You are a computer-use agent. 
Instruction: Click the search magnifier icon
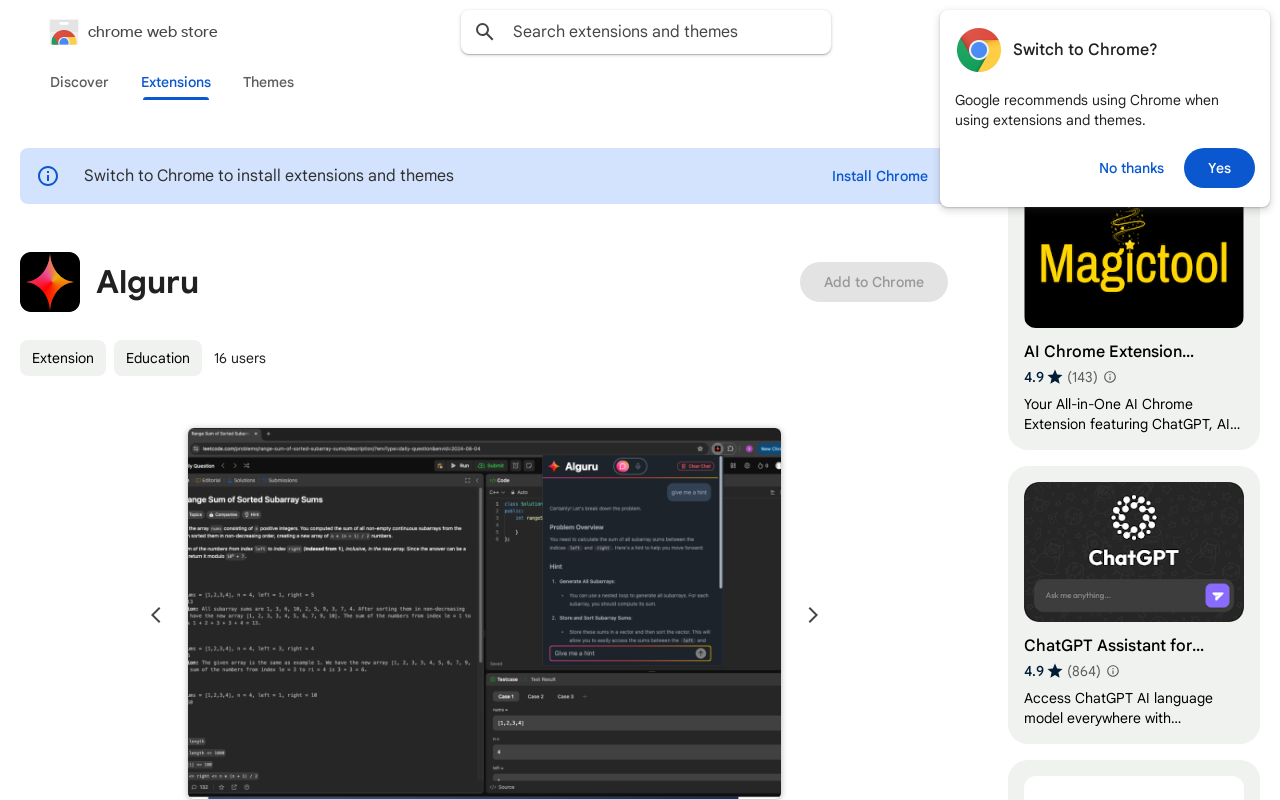click(x=484, y=31)
